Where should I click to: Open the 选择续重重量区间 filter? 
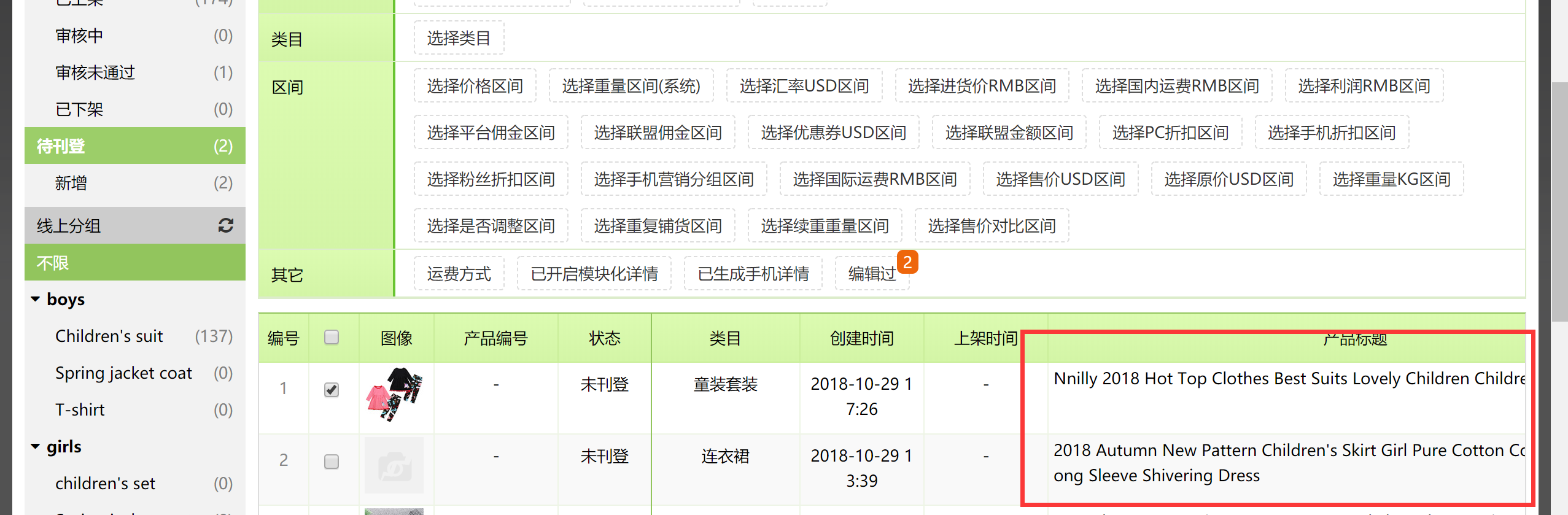click(x=825, y=226)
